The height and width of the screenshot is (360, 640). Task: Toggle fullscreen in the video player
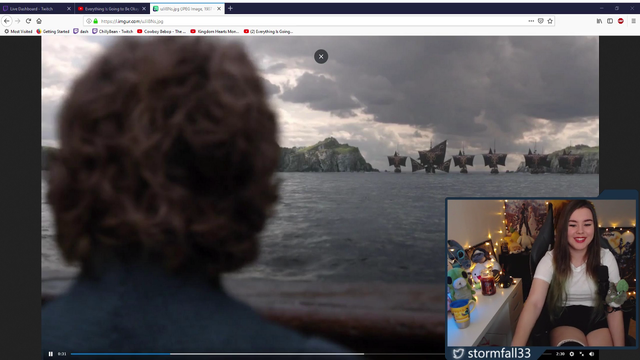[x=582, y=354]
